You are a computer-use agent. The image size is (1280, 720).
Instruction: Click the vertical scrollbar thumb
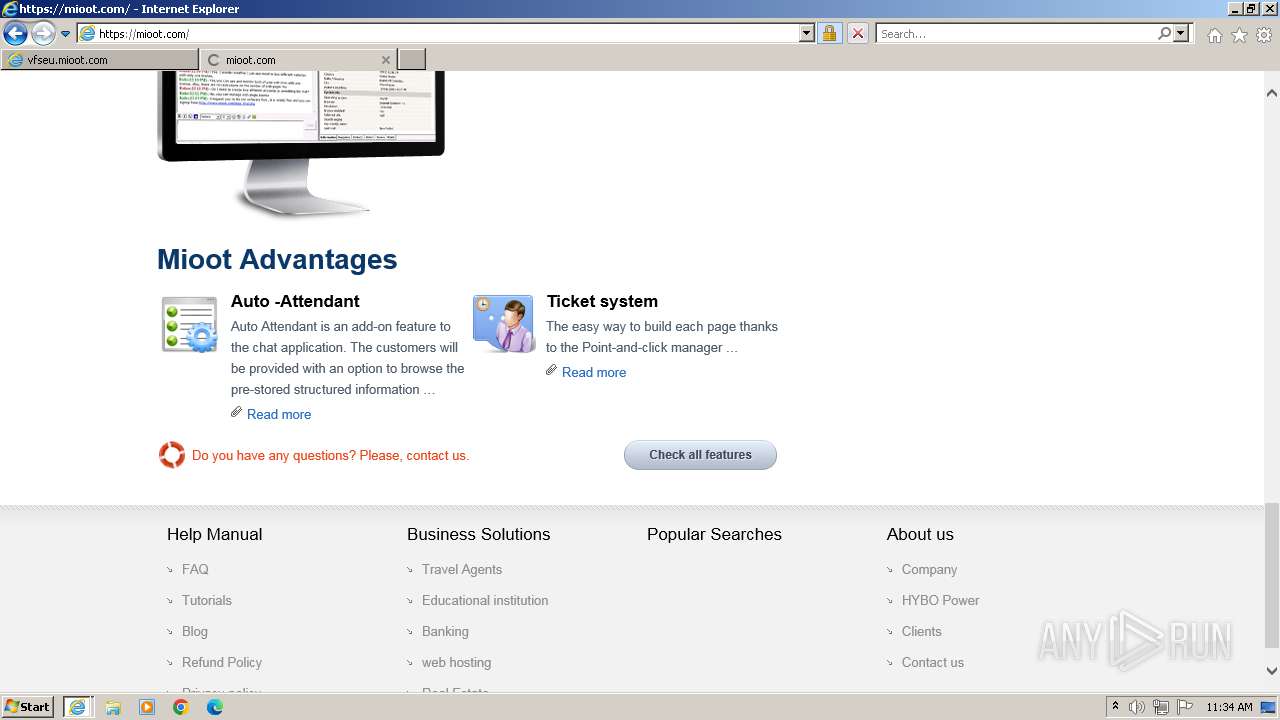pos(1272,574)
